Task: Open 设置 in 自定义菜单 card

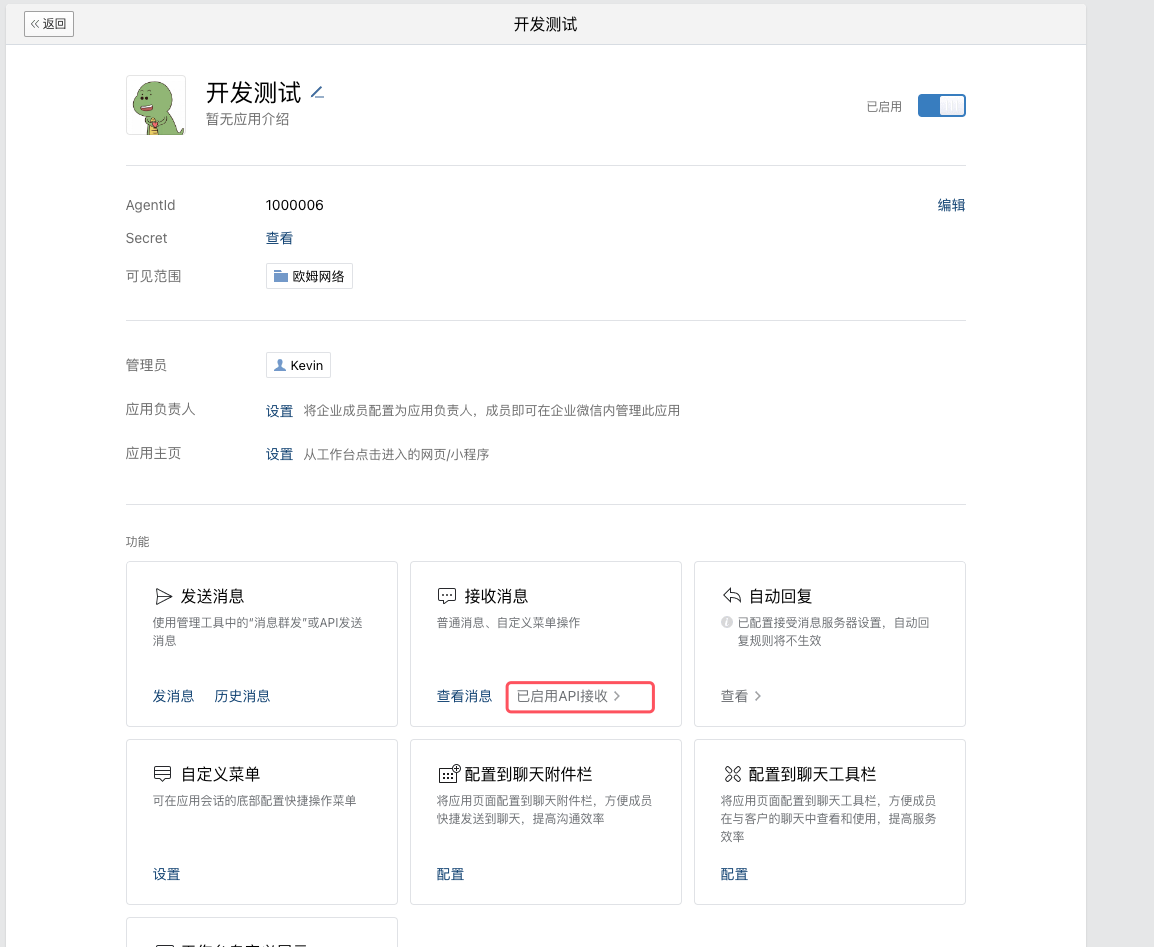Action: coord(166,874)
